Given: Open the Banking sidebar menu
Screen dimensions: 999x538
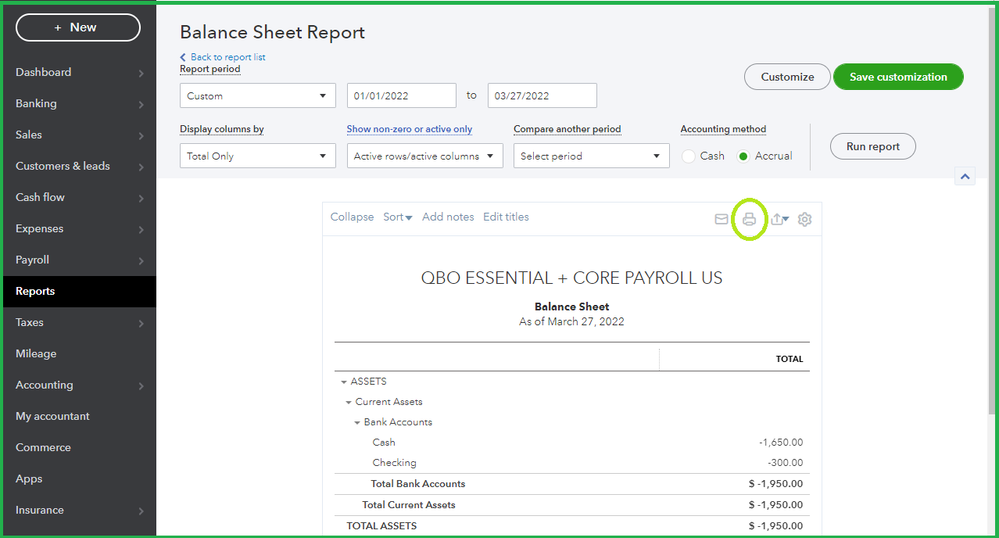Looking at the screenshot, I should pos(37,104).
